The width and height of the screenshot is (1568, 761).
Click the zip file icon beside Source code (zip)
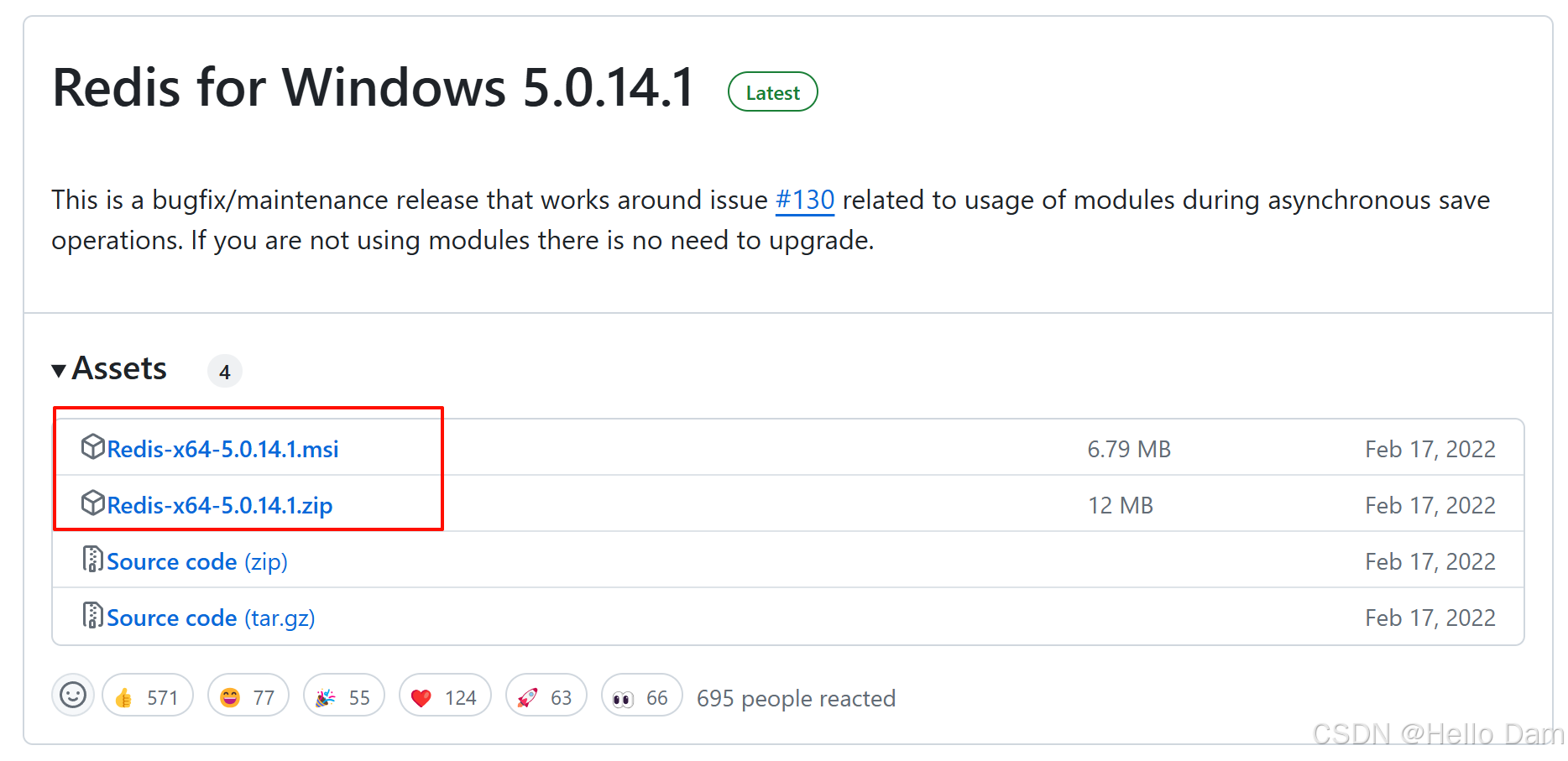point(92,559)
